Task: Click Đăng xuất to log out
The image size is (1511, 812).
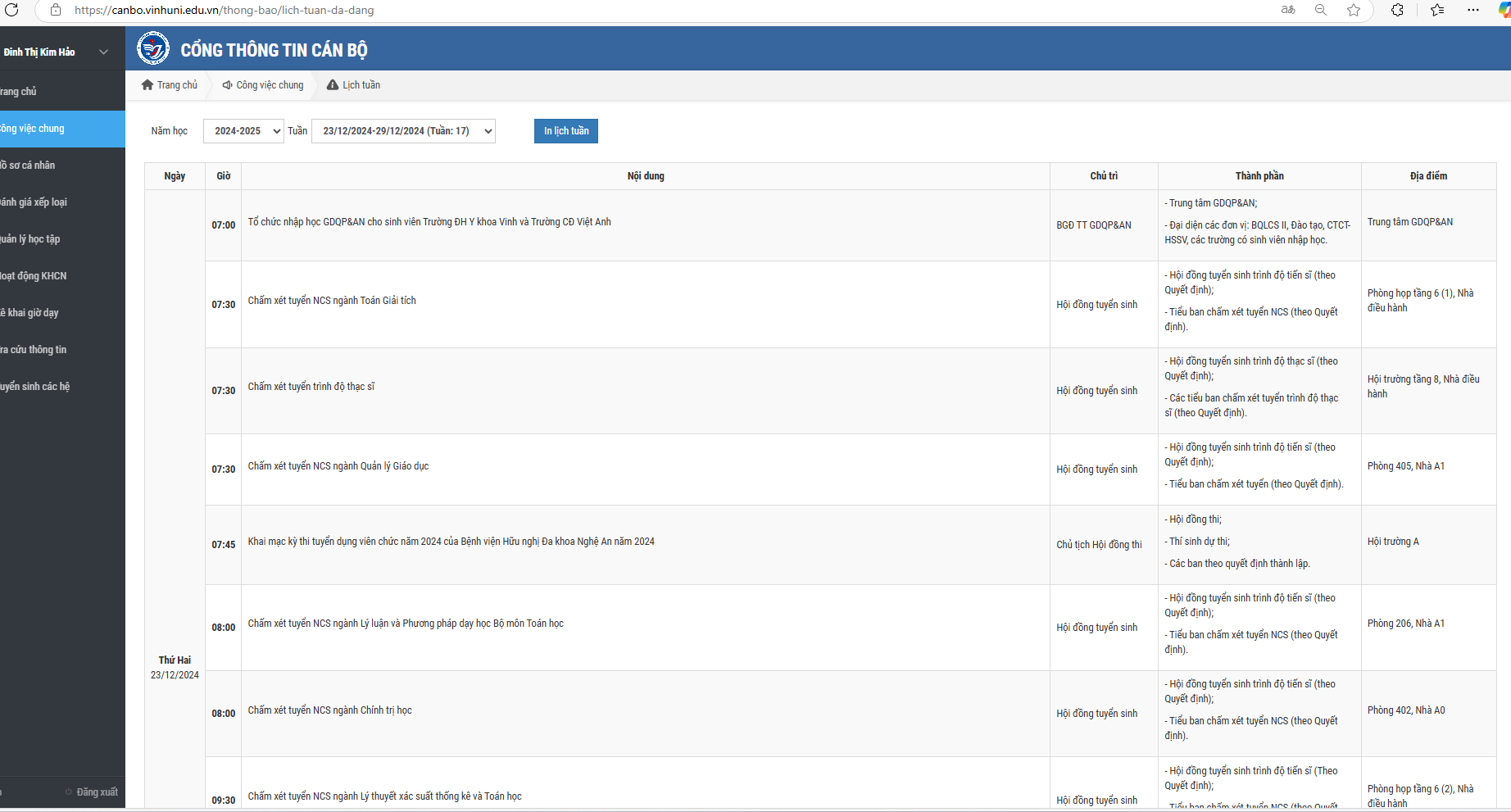Action: (97, 792)
